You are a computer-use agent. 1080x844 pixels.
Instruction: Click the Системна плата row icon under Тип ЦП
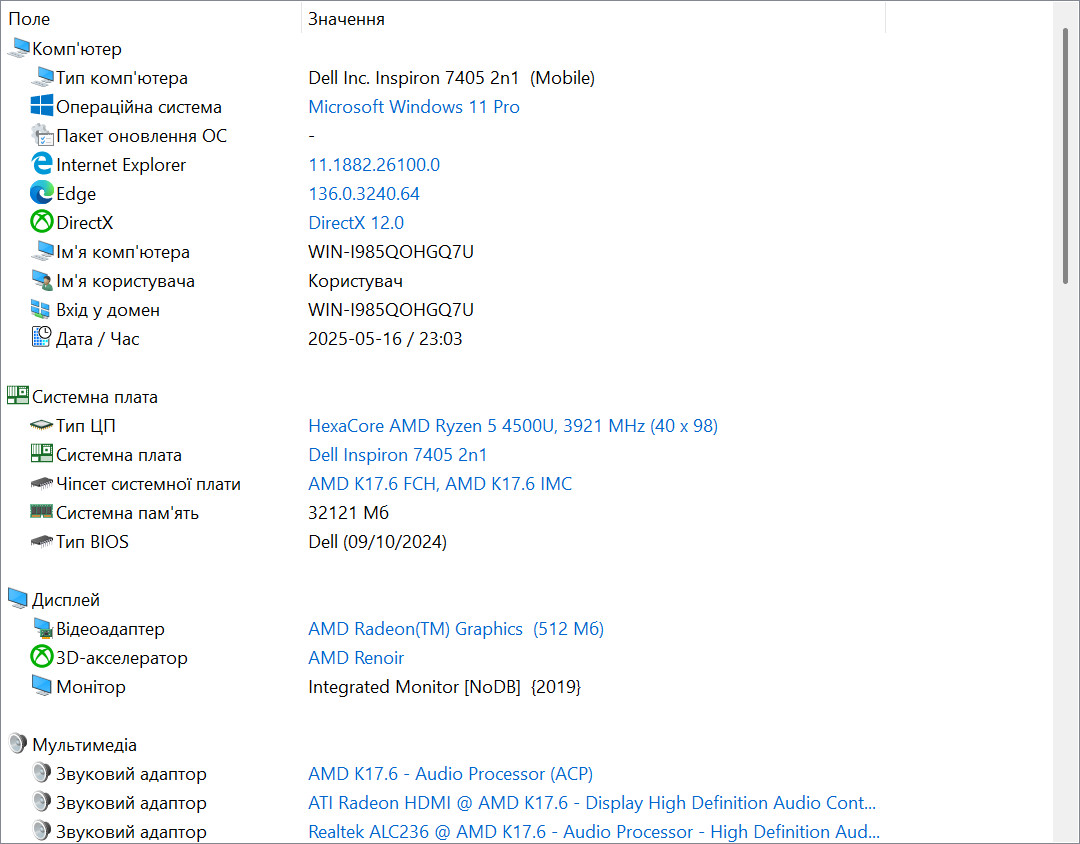click(x=42, y=454)
